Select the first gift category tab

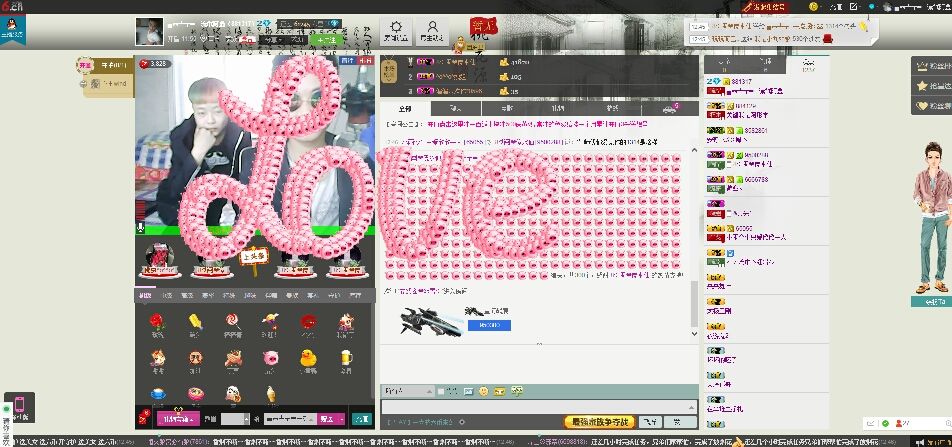point(146,295)
